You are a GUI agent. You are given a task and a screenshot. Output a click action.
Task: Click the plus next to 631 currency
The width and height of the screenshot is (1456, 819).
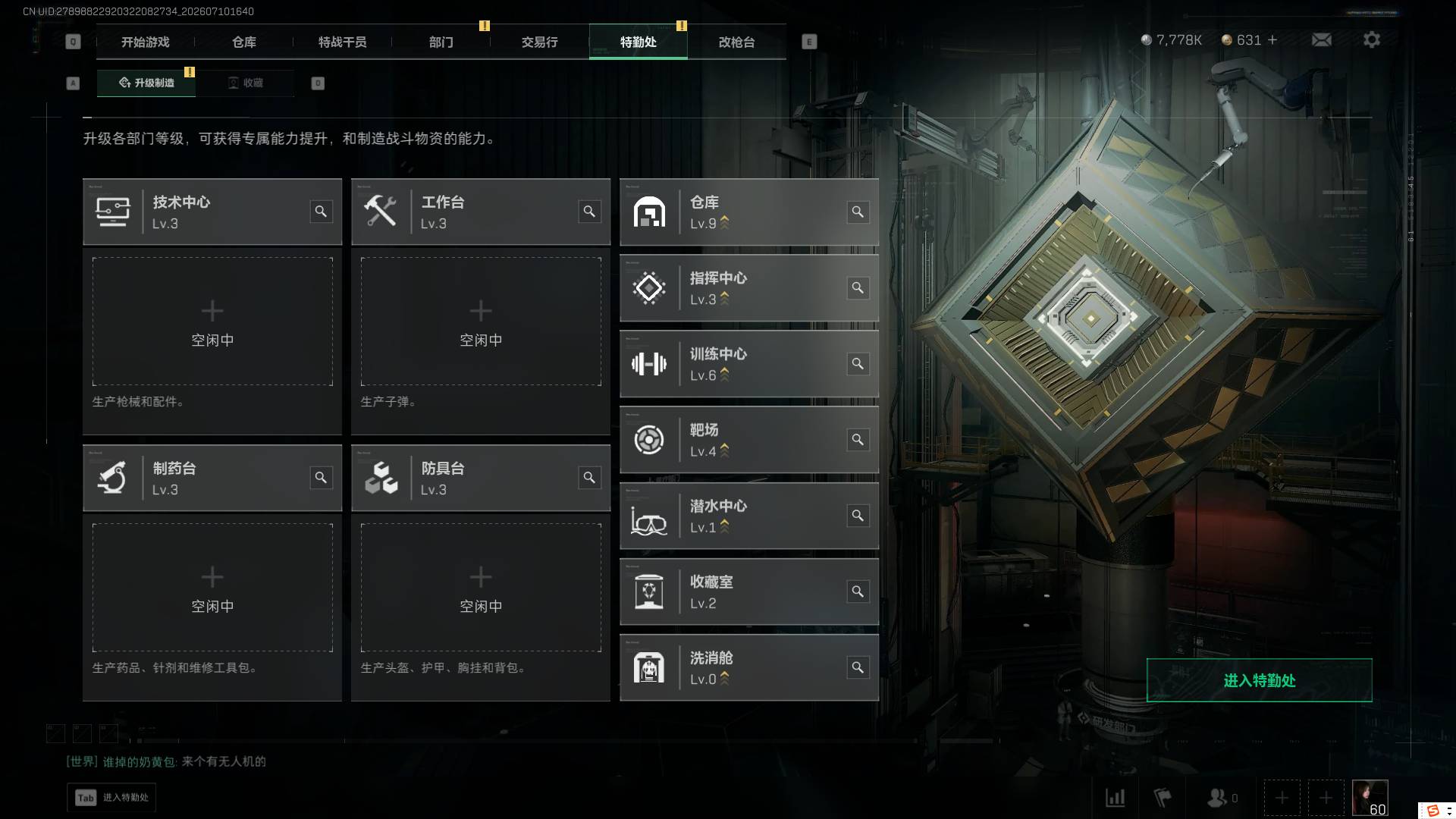coord(1272,39)
